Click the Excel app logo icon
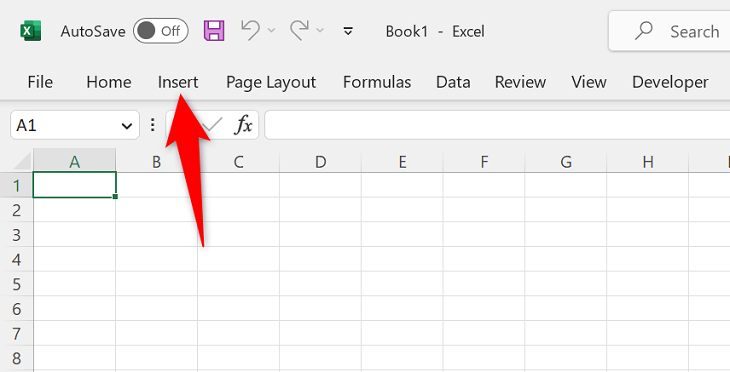 coord(31,31)
